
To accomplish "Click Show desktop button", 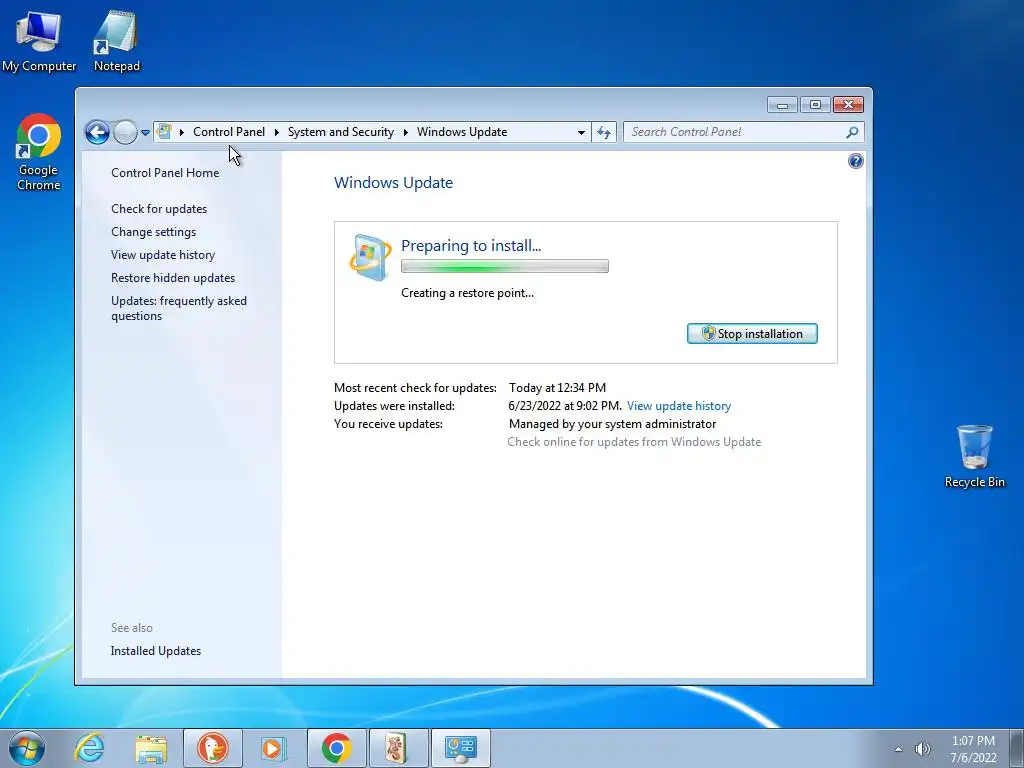I will click(1017, 748).
